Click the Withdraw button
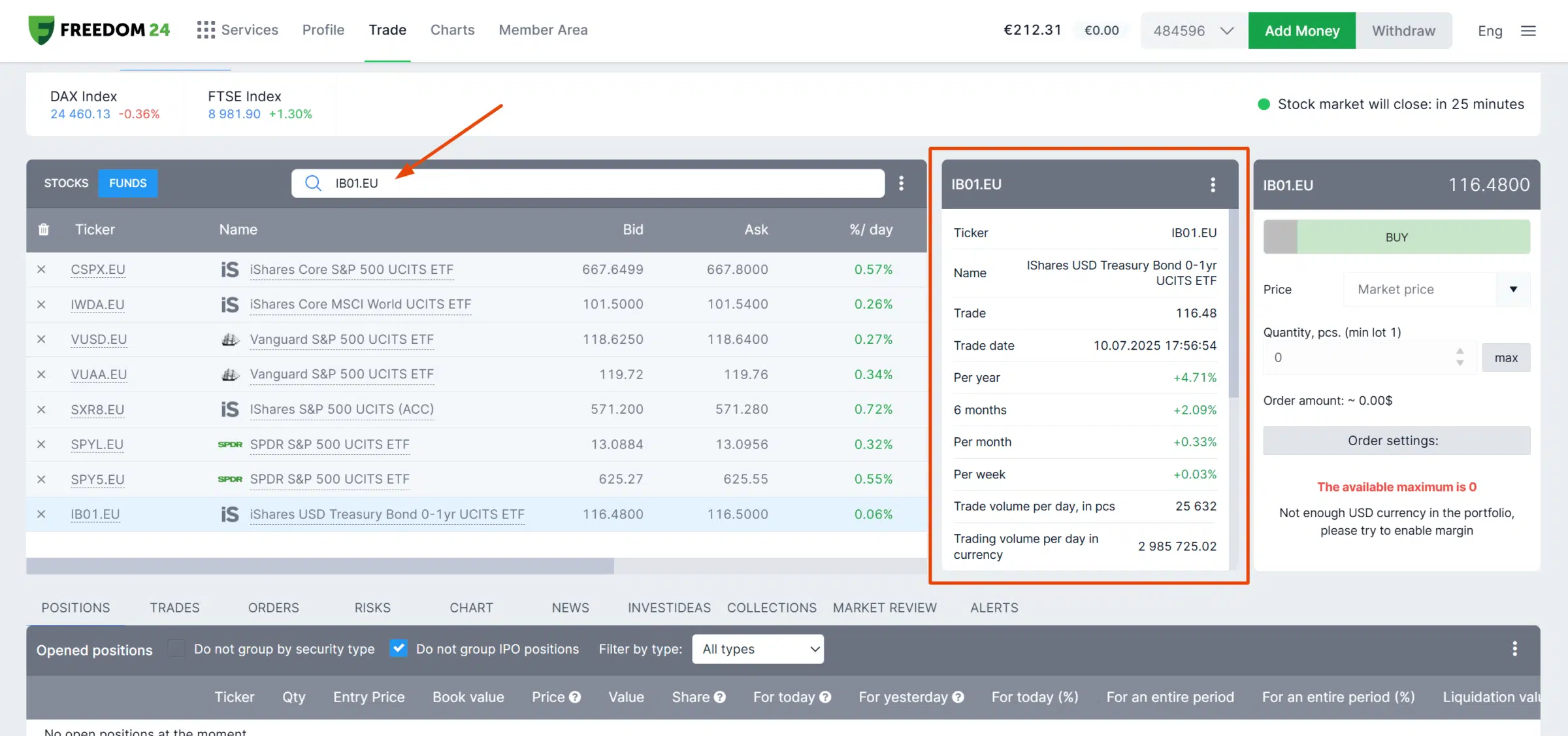The width and height of the screenshot is (1568, 736). click(x=1403, y=31)
